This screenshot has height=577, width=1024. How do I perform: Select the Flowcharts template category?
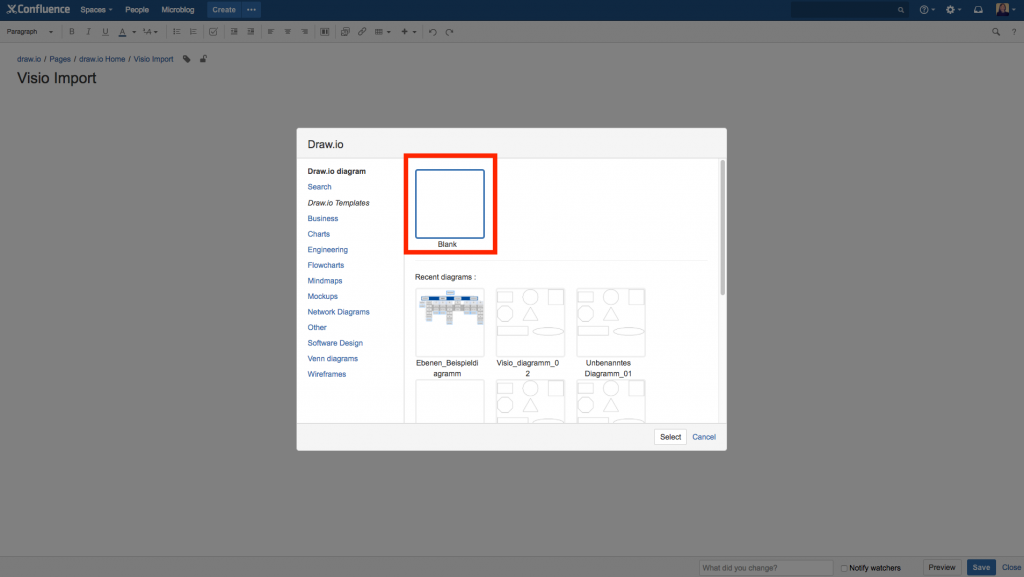326,265
